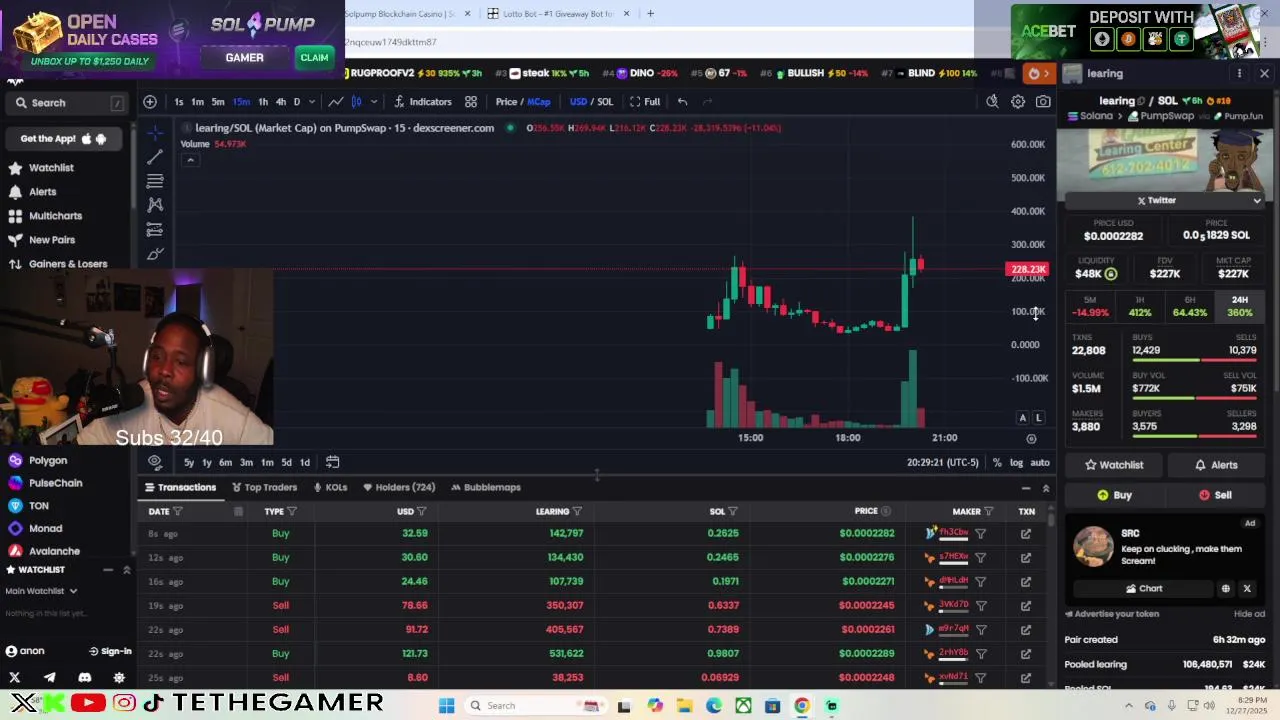The width and height of the screenshot is (1280, 720).
Task: Expand the Twitter links dropdown chevron
Action: click(x=1257, y=201)
